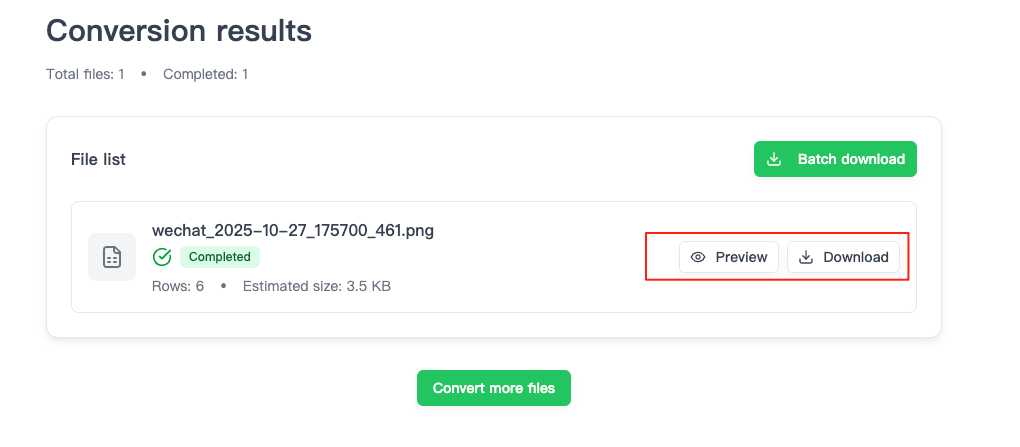Click the download icon in Batch download
The height and width of the screenshot is (447, 1020).
click(774, 159)
